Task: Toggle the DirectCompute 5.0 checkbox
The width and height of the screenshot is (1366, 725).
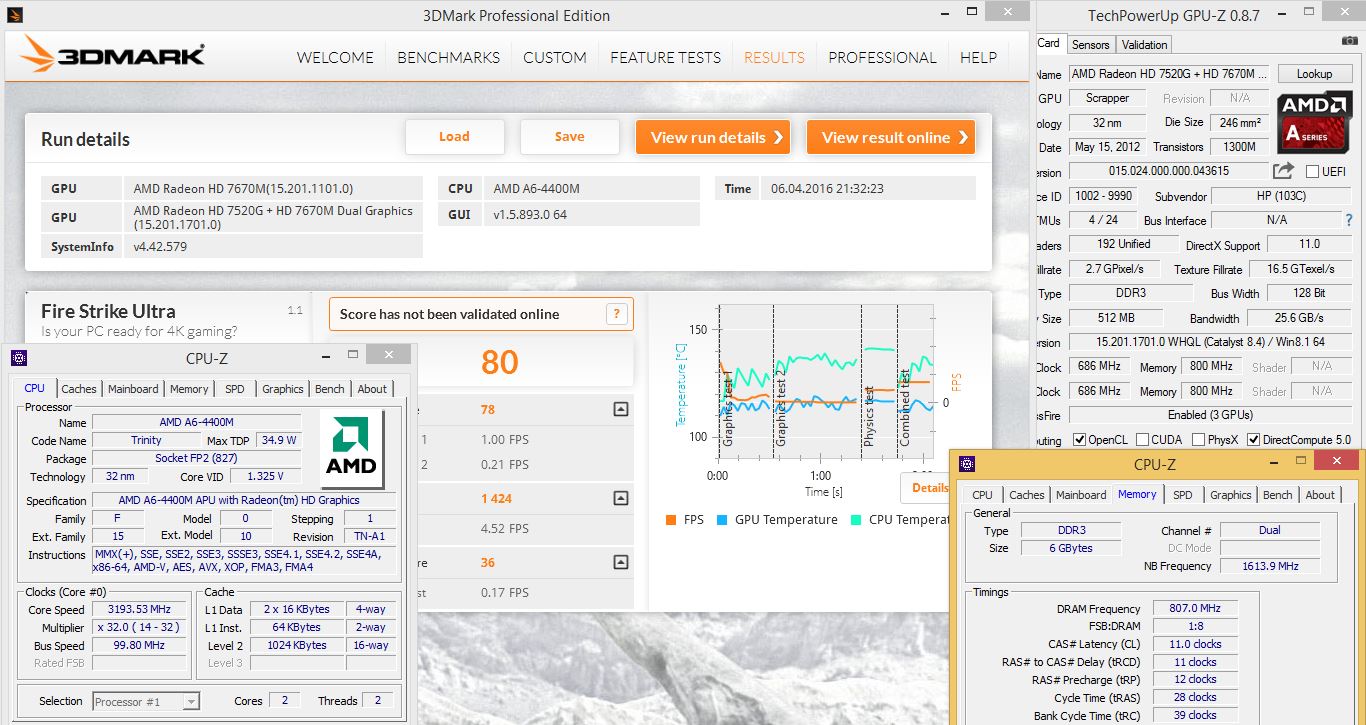Action: click(x=1254, y=440)
